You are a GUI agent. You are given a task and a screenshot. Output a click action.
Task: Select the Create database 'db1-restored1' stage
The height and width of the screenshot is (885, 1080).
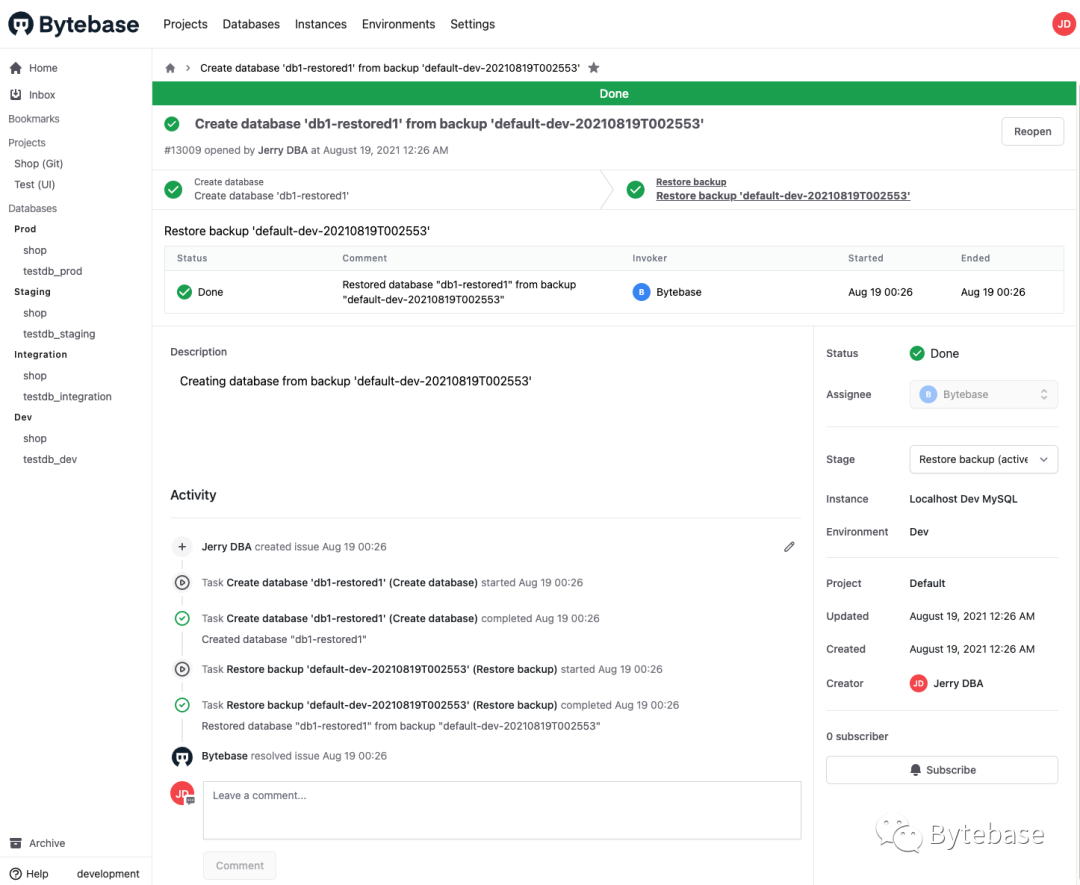[271, 196]
